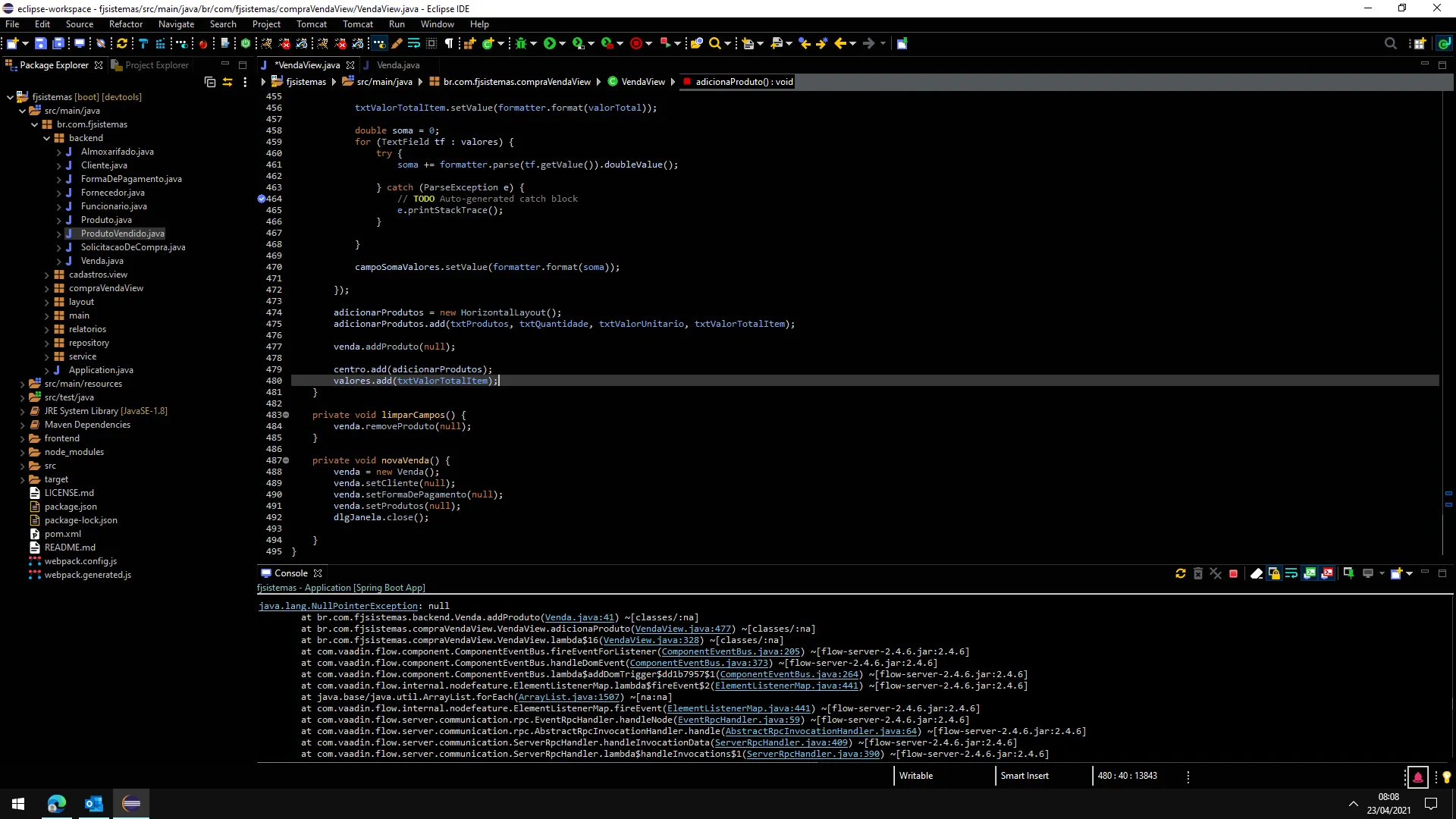Viewport: 1456px width, 819px height.
Task: Open Outlook from the Windows taskbar
Action: pos(94,803)
